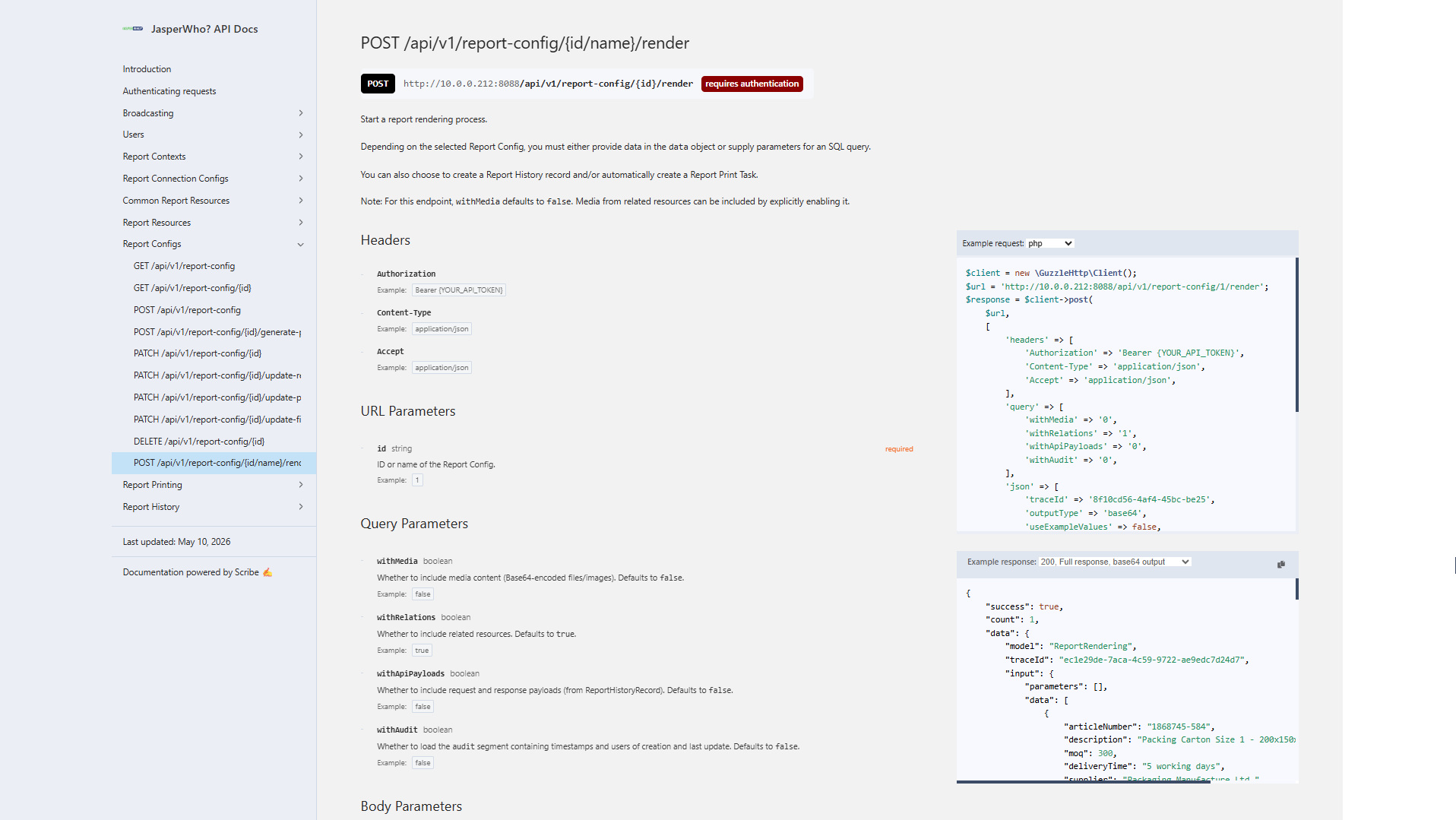The height and width of the screenshot is (820, 1456).
Task: Copy the example response with the copy icon
Action: click(x=1281, y=564)
